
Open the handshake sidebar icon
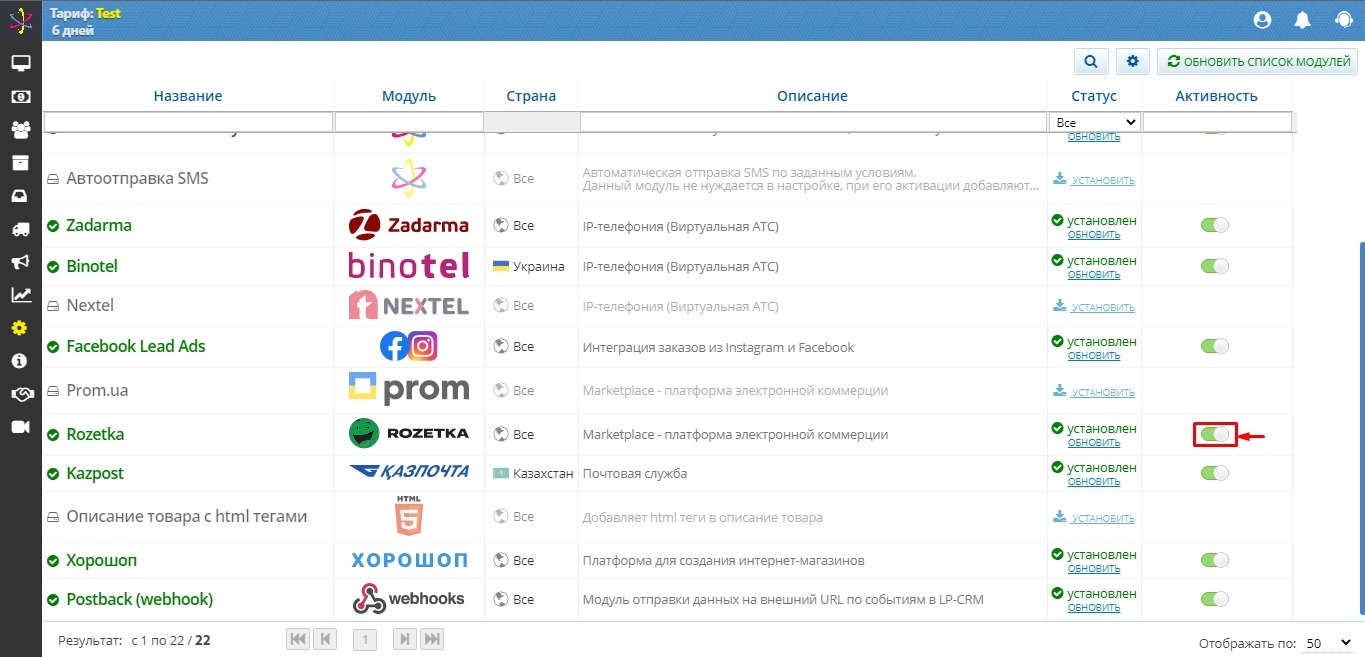(20, 394)
